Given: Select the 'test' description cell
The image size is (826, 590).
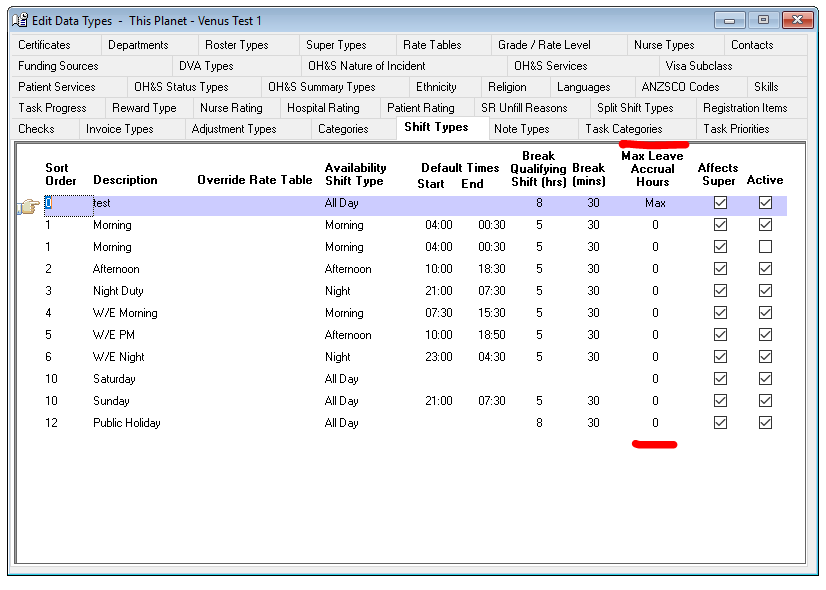Looking at the screenshot, I should [102, 203].
